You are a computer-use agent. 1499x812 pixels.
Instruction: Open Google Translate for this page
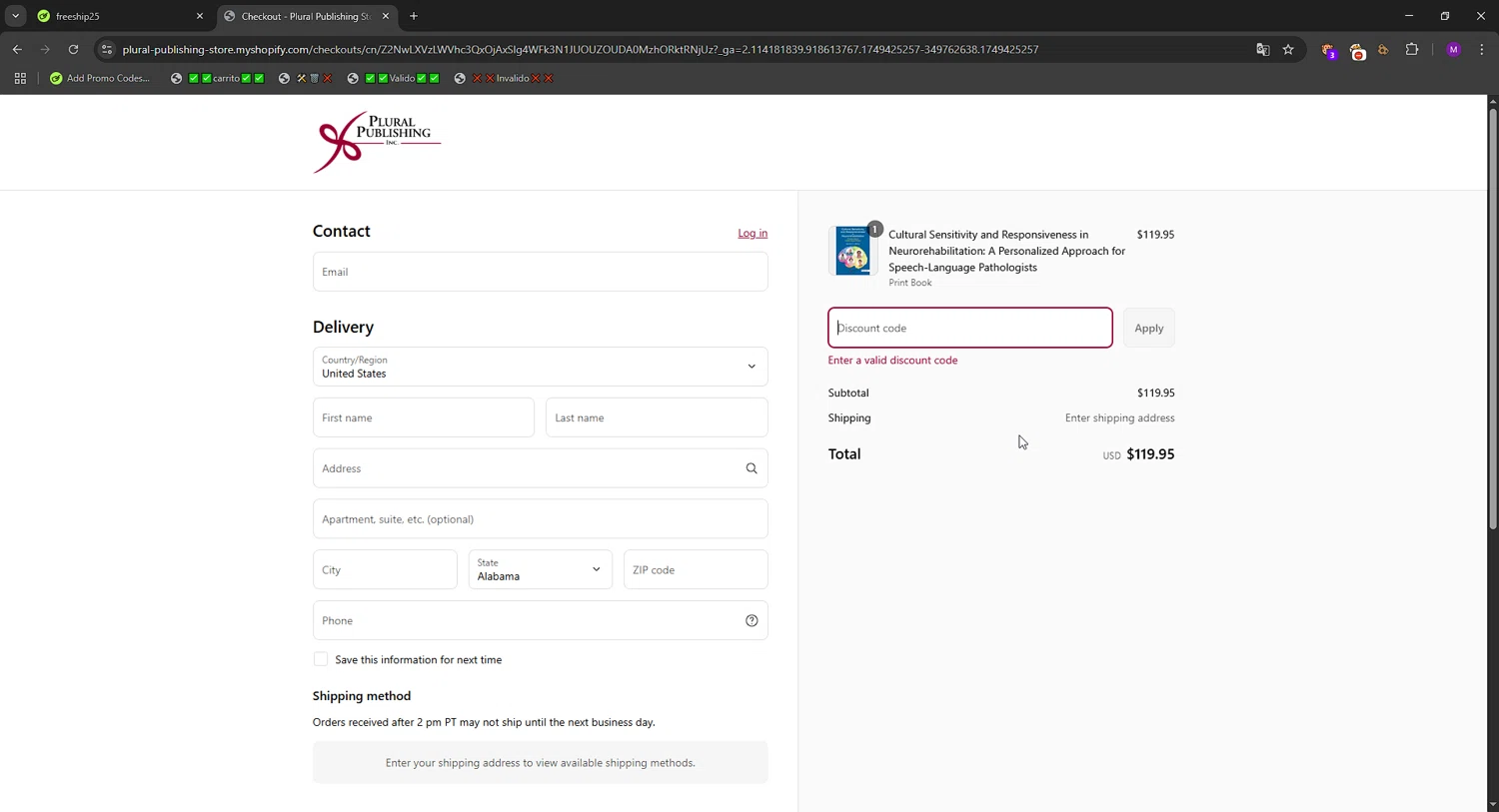click(x=1263, y=49)
